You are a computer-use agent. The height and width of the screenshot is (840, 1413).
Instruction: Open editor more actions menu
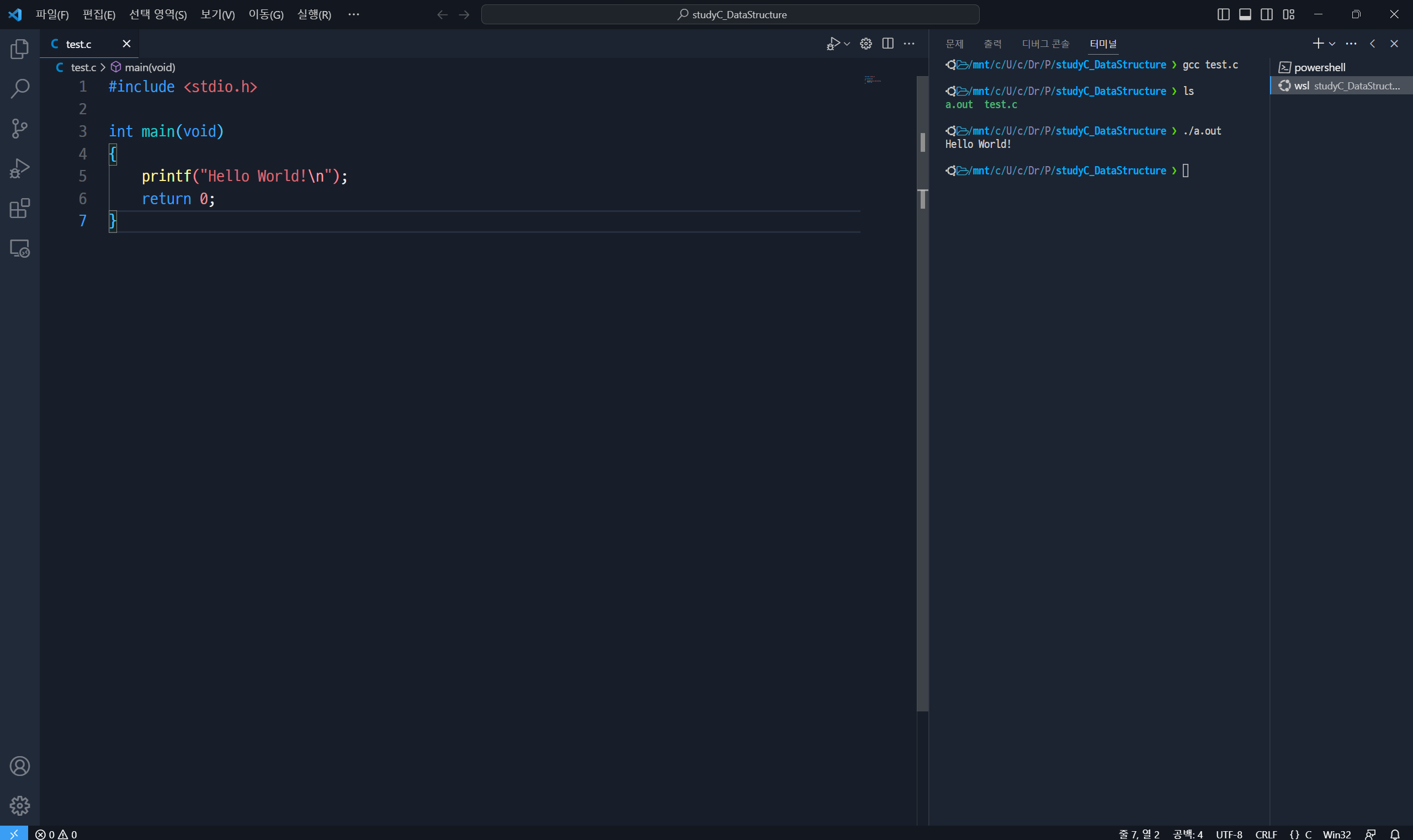coord(909,44)
